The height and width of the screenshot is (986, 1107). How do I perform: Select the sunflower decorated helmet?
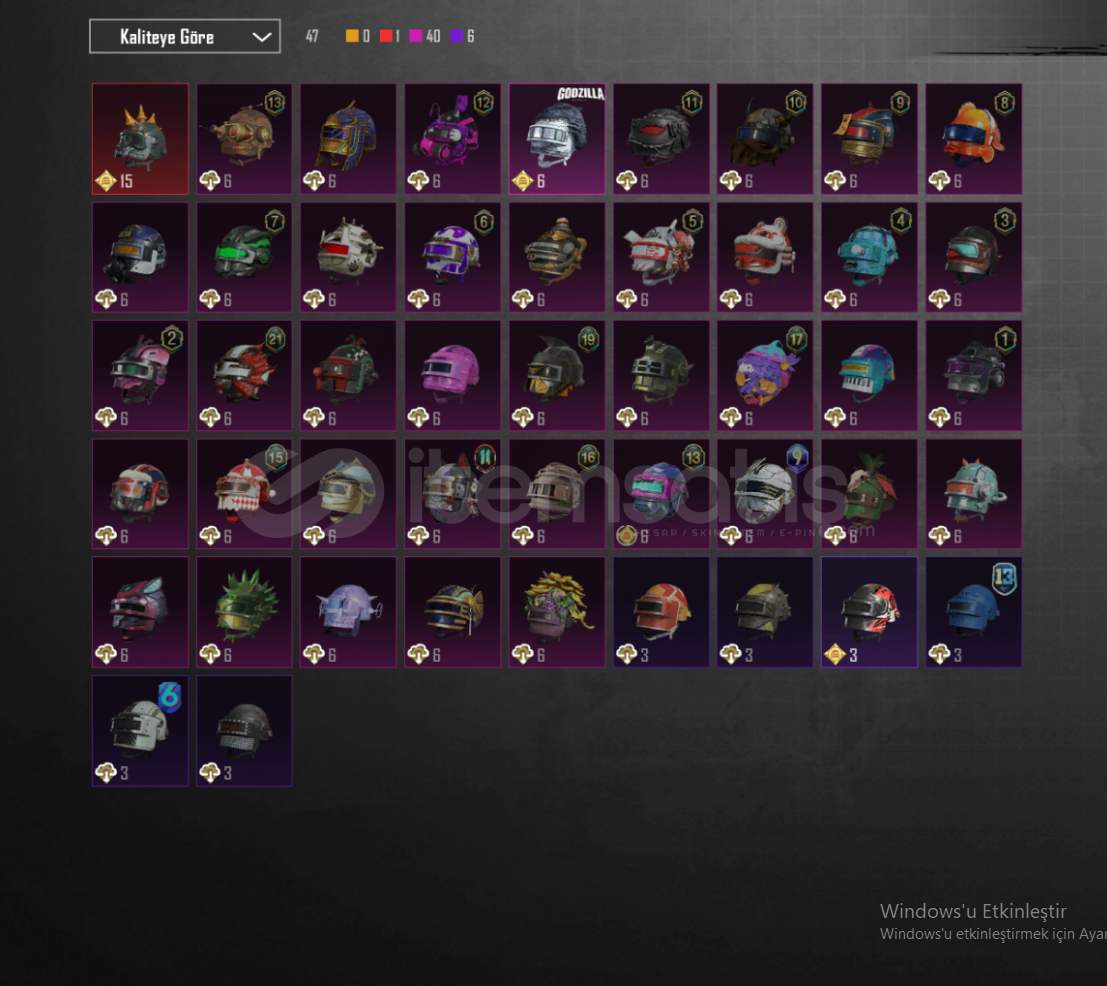click(557, 613)
